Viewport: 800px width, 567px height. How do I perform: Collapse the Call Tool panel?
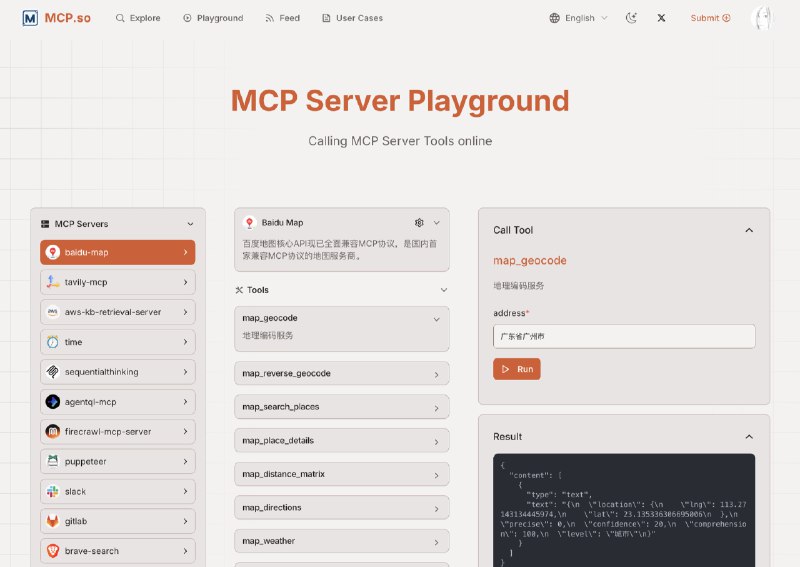pyautogui.click(x=749, y=230)
